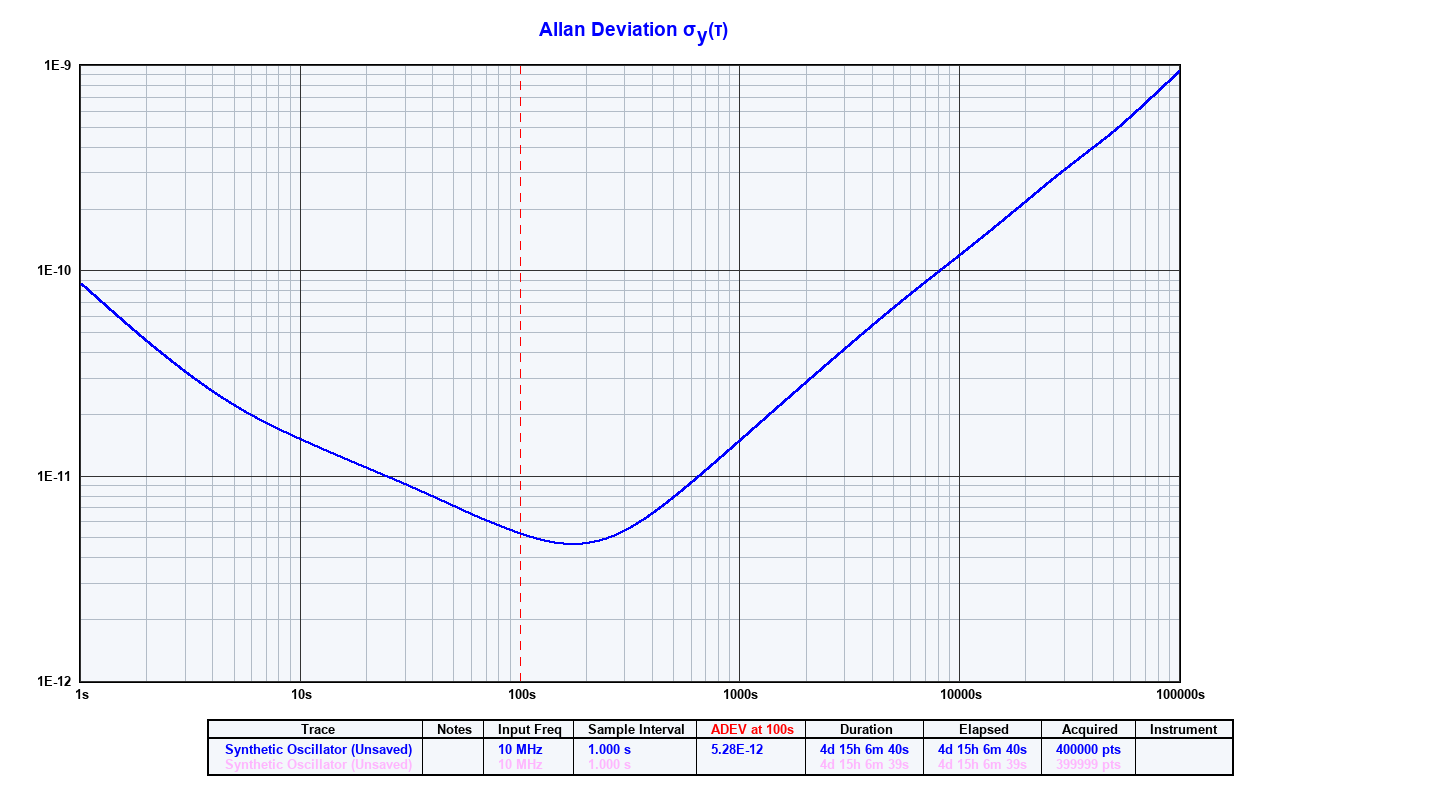This screenshot has height=808, width=1440.
Task: Click the pink elapsed 4d 15h 6m 39s
Action: (x=982, y=765)
